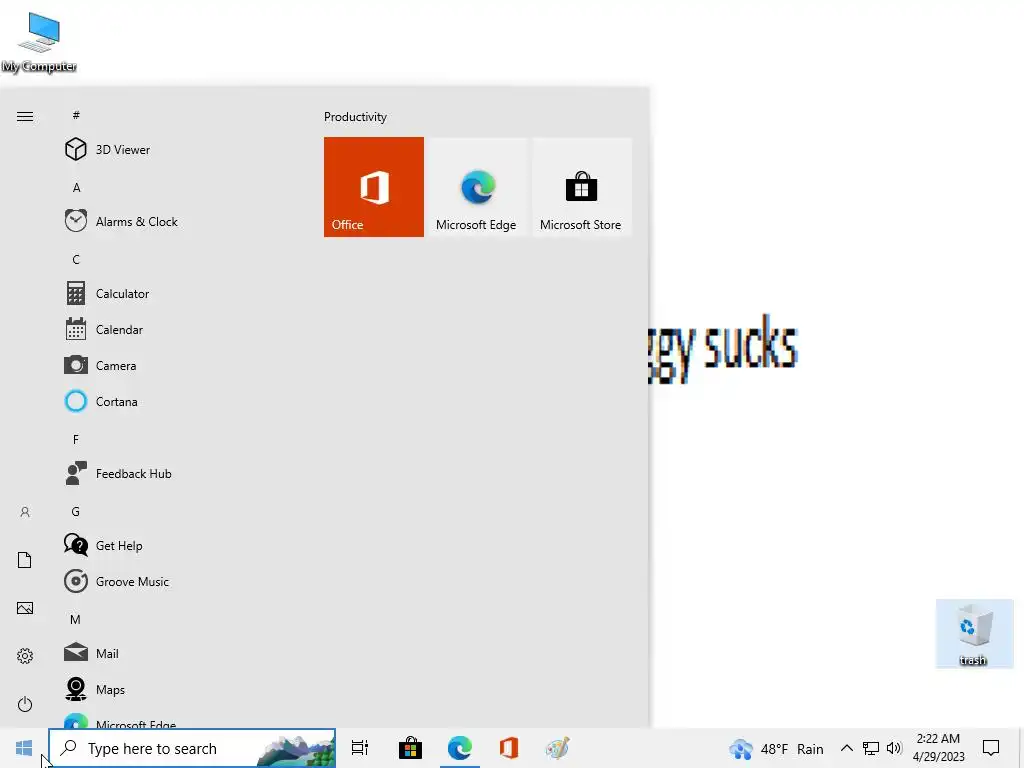Click the Office tile in Productivity
This screenshot has height=768, width=1024.
pyautogui.click(x=374, y=187)
